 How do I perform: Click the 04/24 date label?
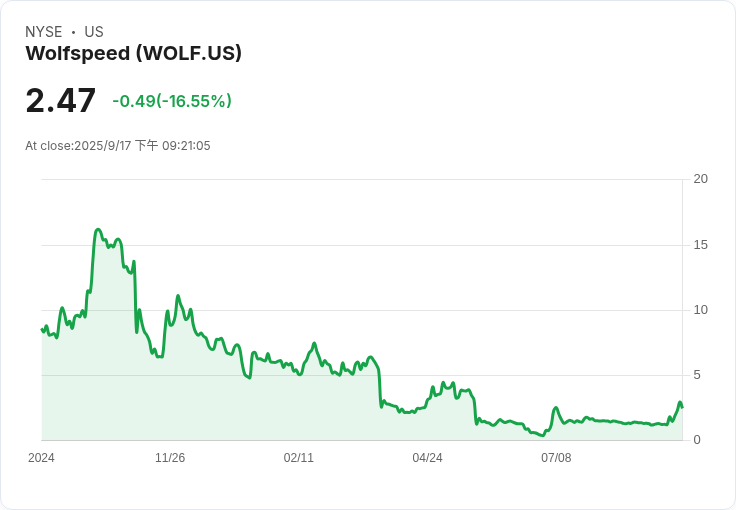pos(427,458)
